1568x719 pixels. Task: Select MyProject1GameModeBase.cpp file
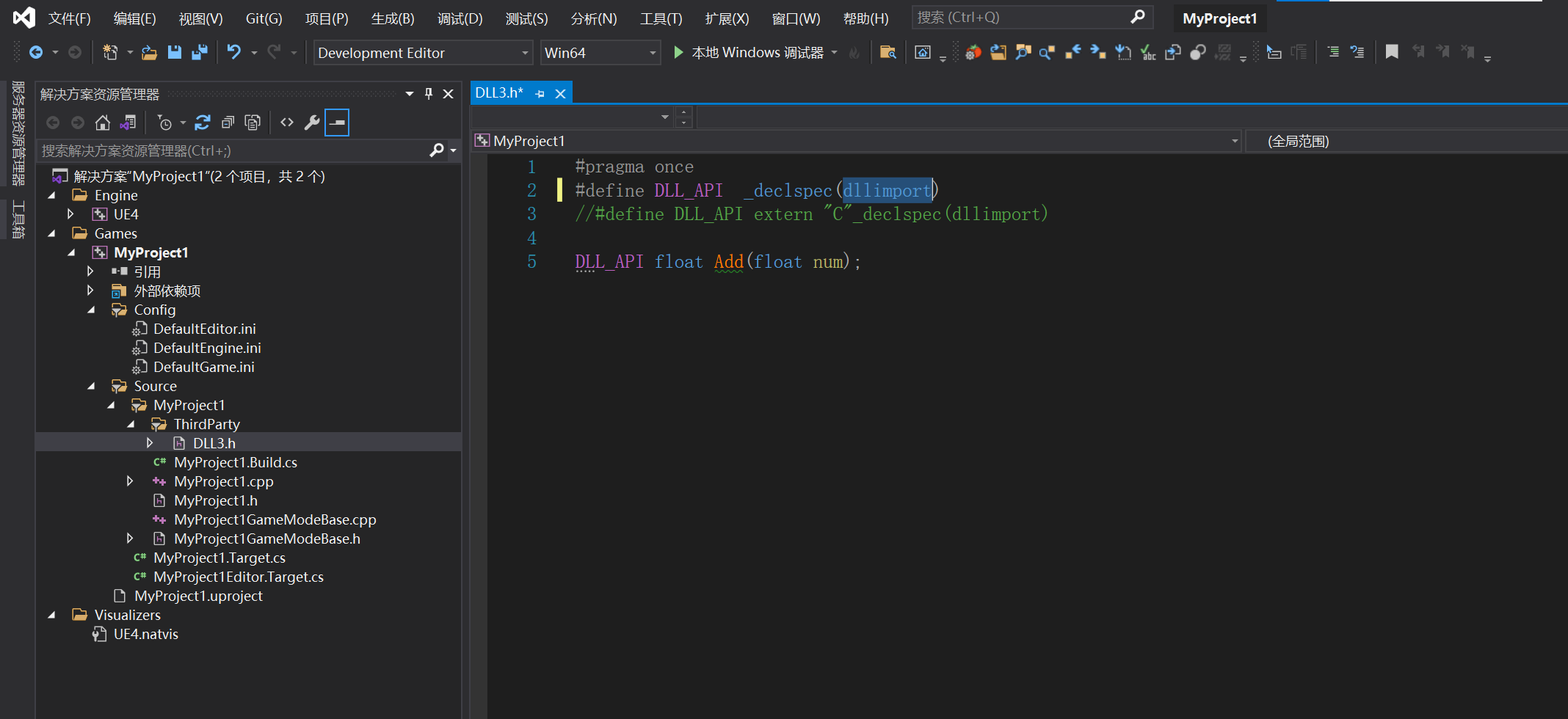coord(275,519)
